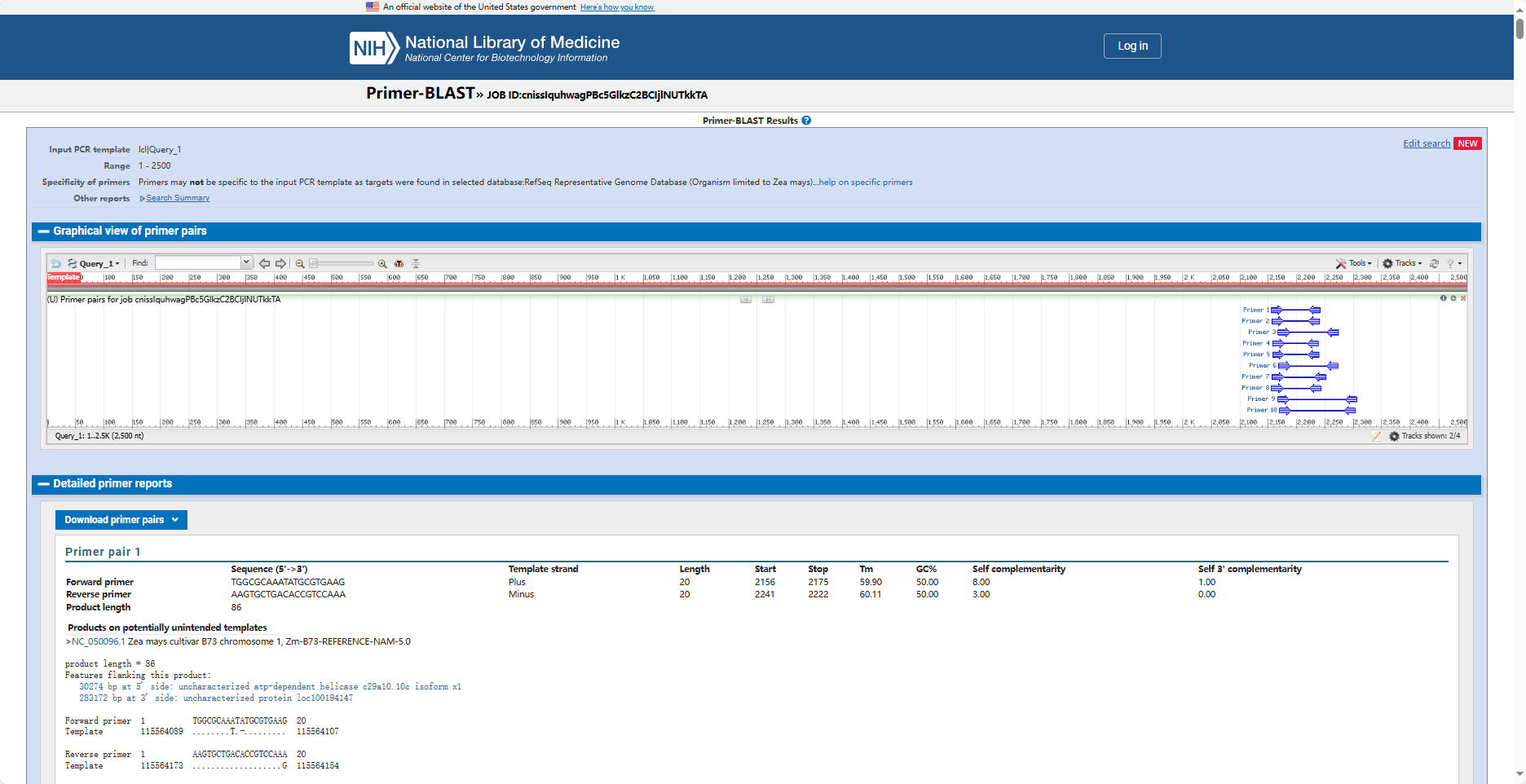Open the viewer help question mark icon
This screenshot has height=784, width=1526.
(1450, 263)
